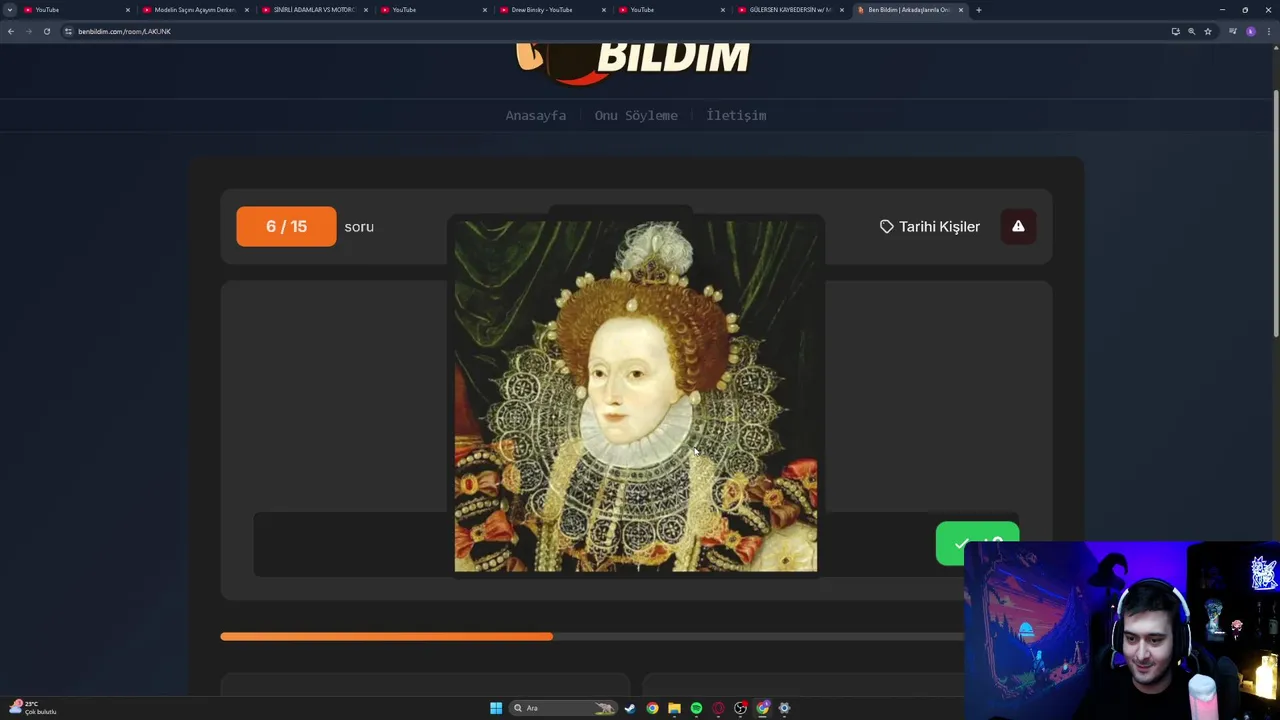
Task: Open OBS Studio from the taskbar
Action: click(x=740, y=708)
